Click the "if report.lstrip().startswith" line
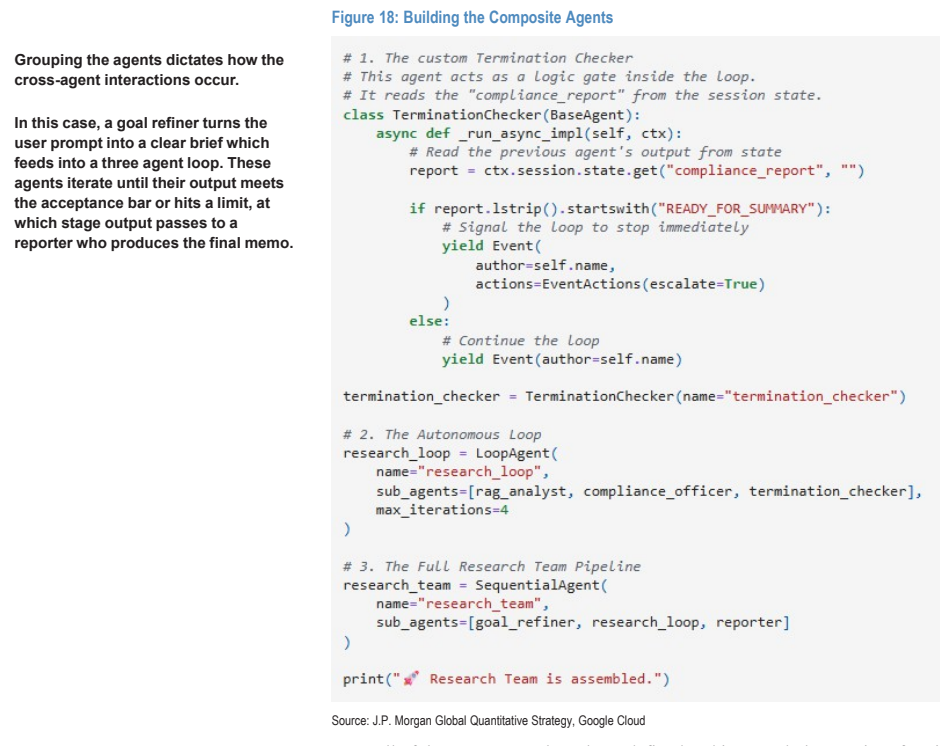 [620, 209]
